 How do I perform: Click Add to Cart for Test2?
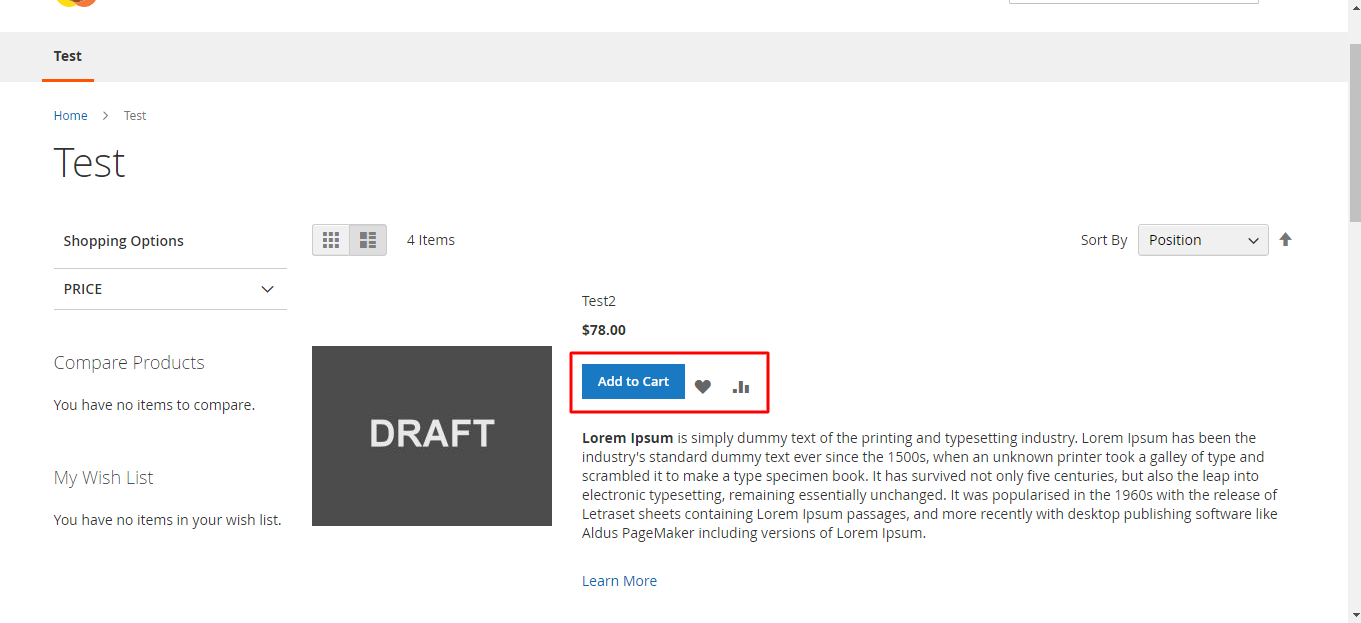point(632,381)
